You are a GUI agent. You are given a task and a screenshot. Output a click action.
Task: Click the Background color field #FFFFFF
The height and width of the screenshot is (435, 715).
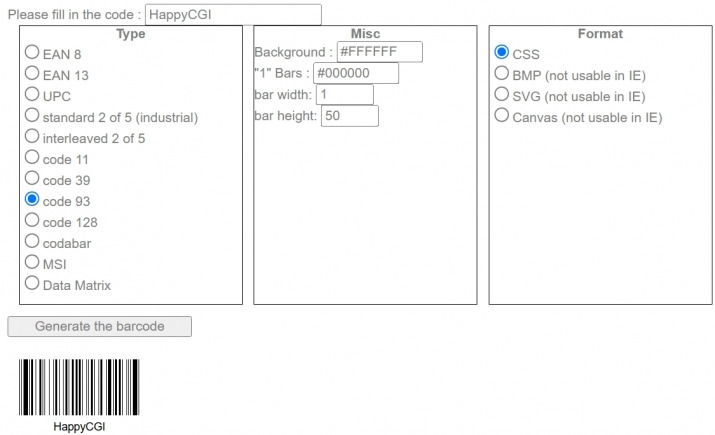379,52
